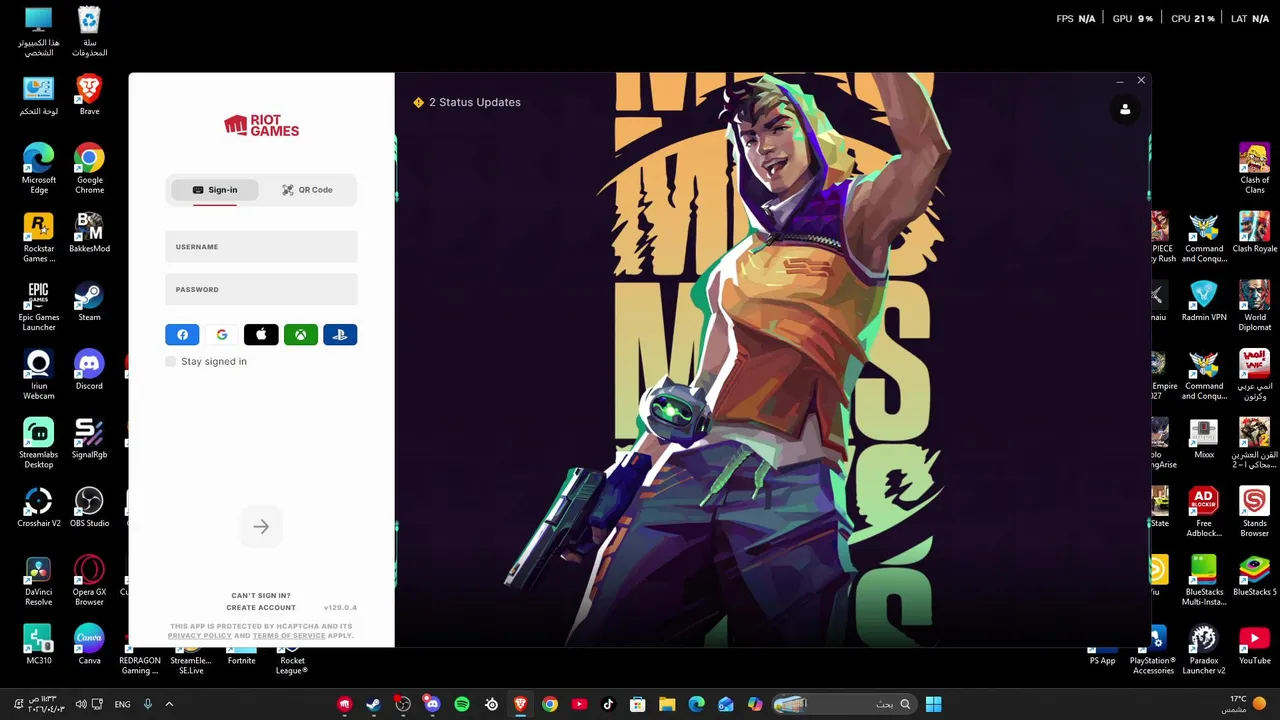Select the PlayStation Accessories icon
This screenshot has height=720, width=1280.
[x=1153, y=650]
